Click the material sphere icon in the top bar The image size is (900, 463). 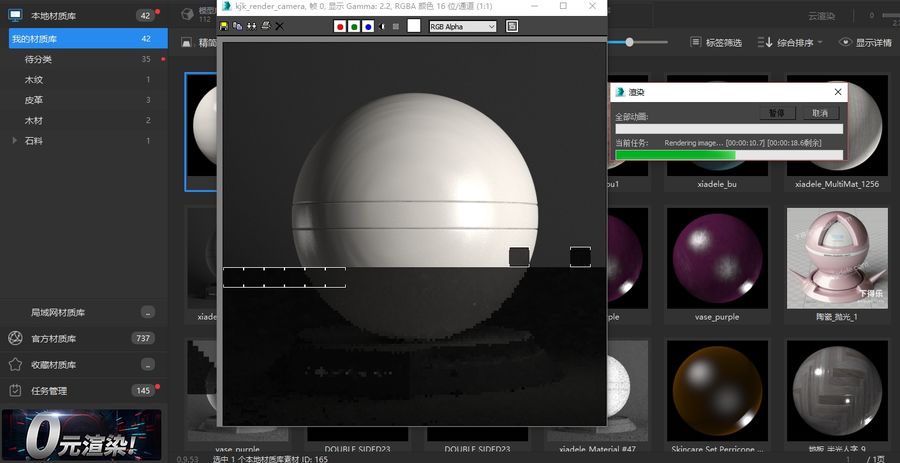point(187,14)
